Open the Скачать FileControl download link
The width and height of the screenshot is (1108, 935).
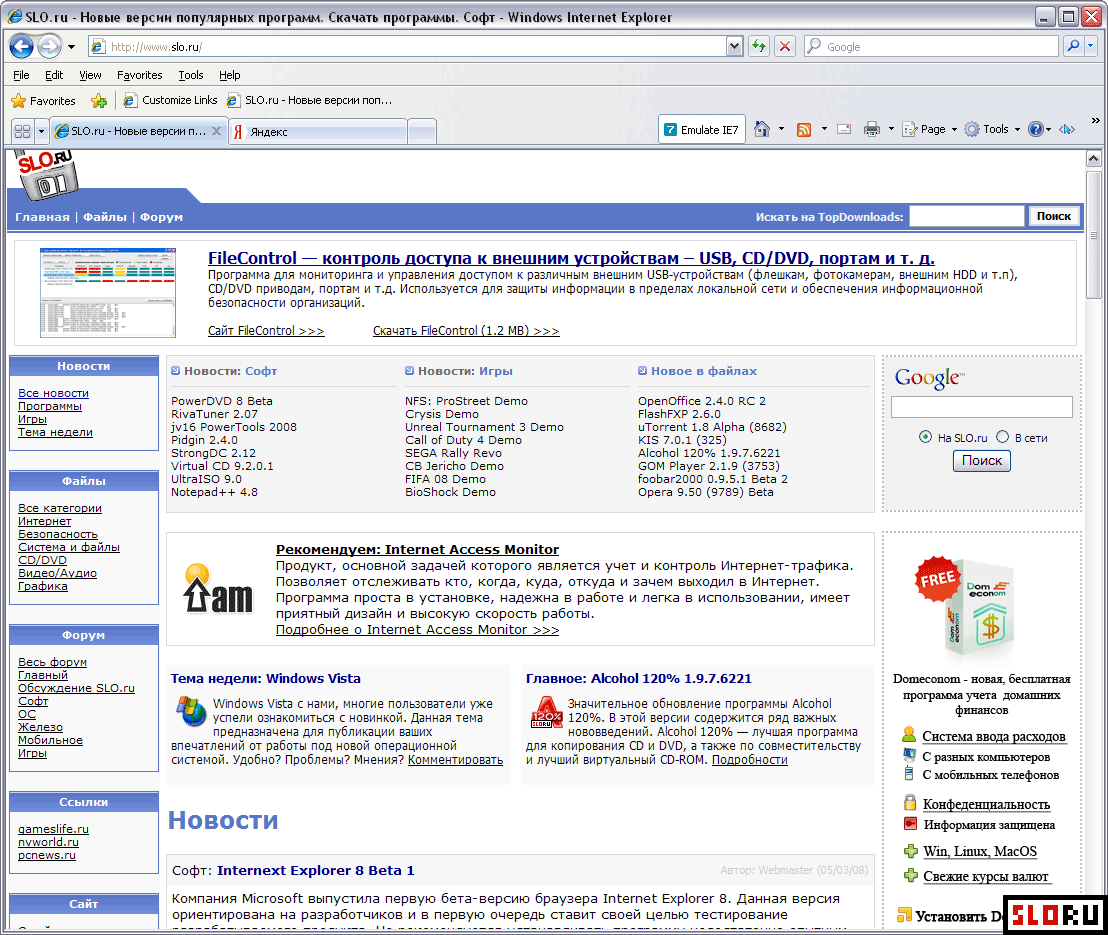coord(466,331)
